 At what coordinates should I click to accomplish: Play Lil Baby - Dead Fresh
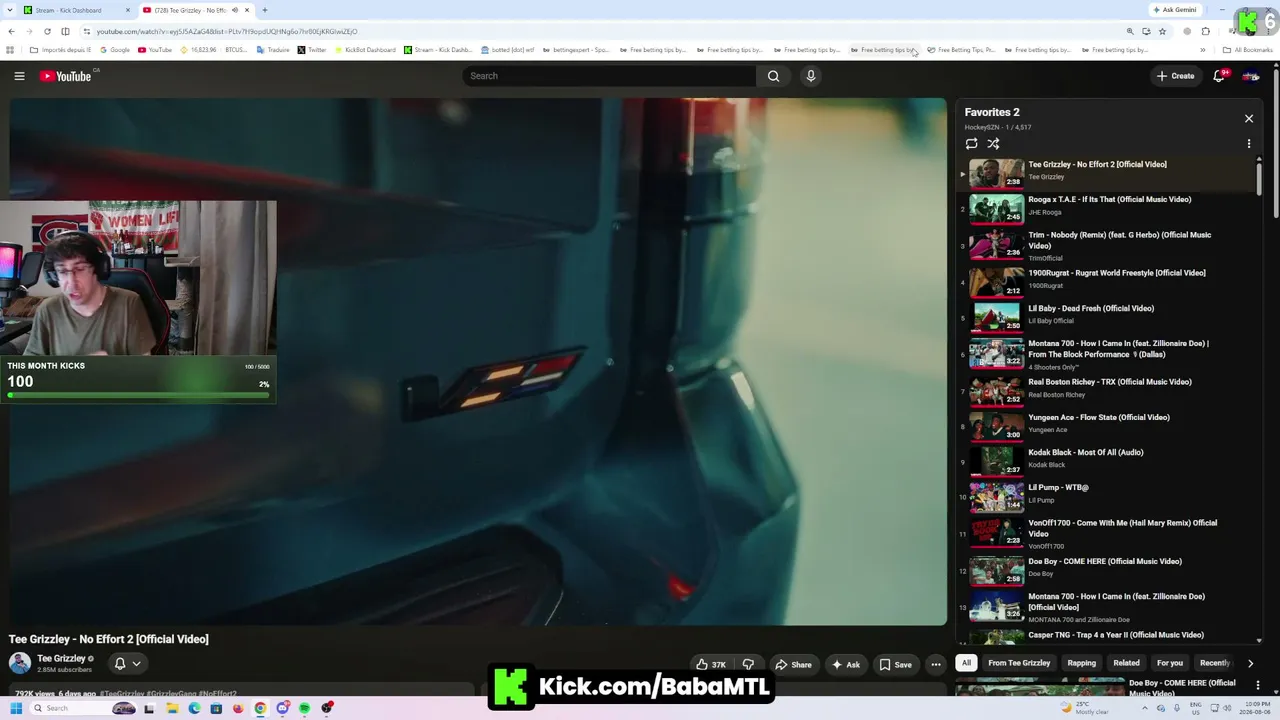[1105, 316]
